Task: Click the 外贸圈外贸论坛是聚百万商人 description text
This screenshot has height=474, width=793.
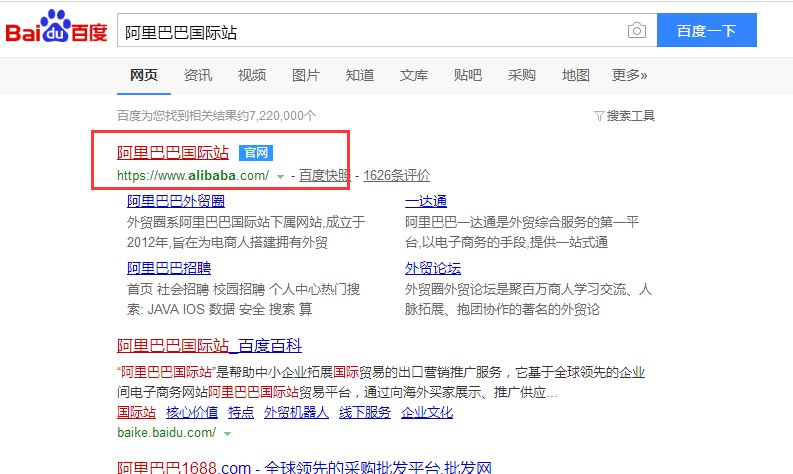Action: pyautogui.click(x=528, y=299)
